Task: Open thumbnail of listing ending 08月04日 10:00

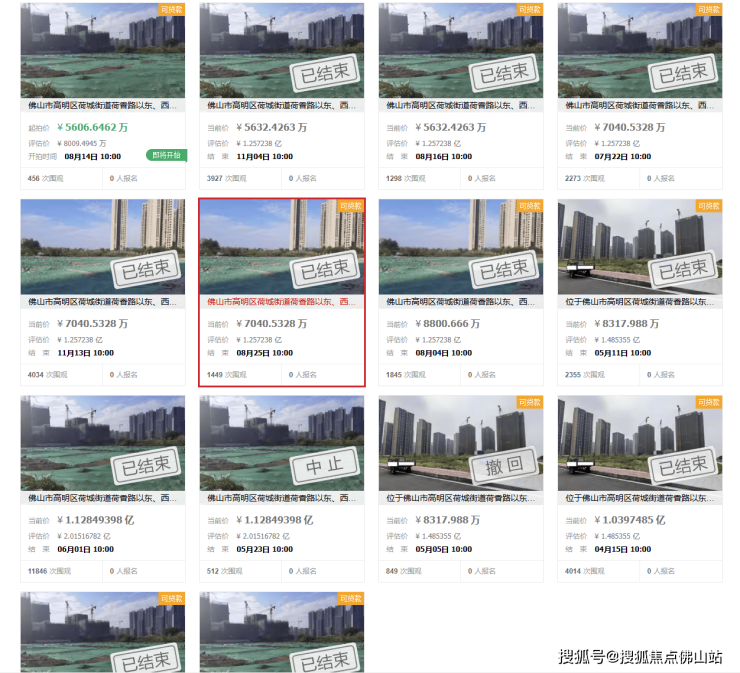Action: (461, 247)
